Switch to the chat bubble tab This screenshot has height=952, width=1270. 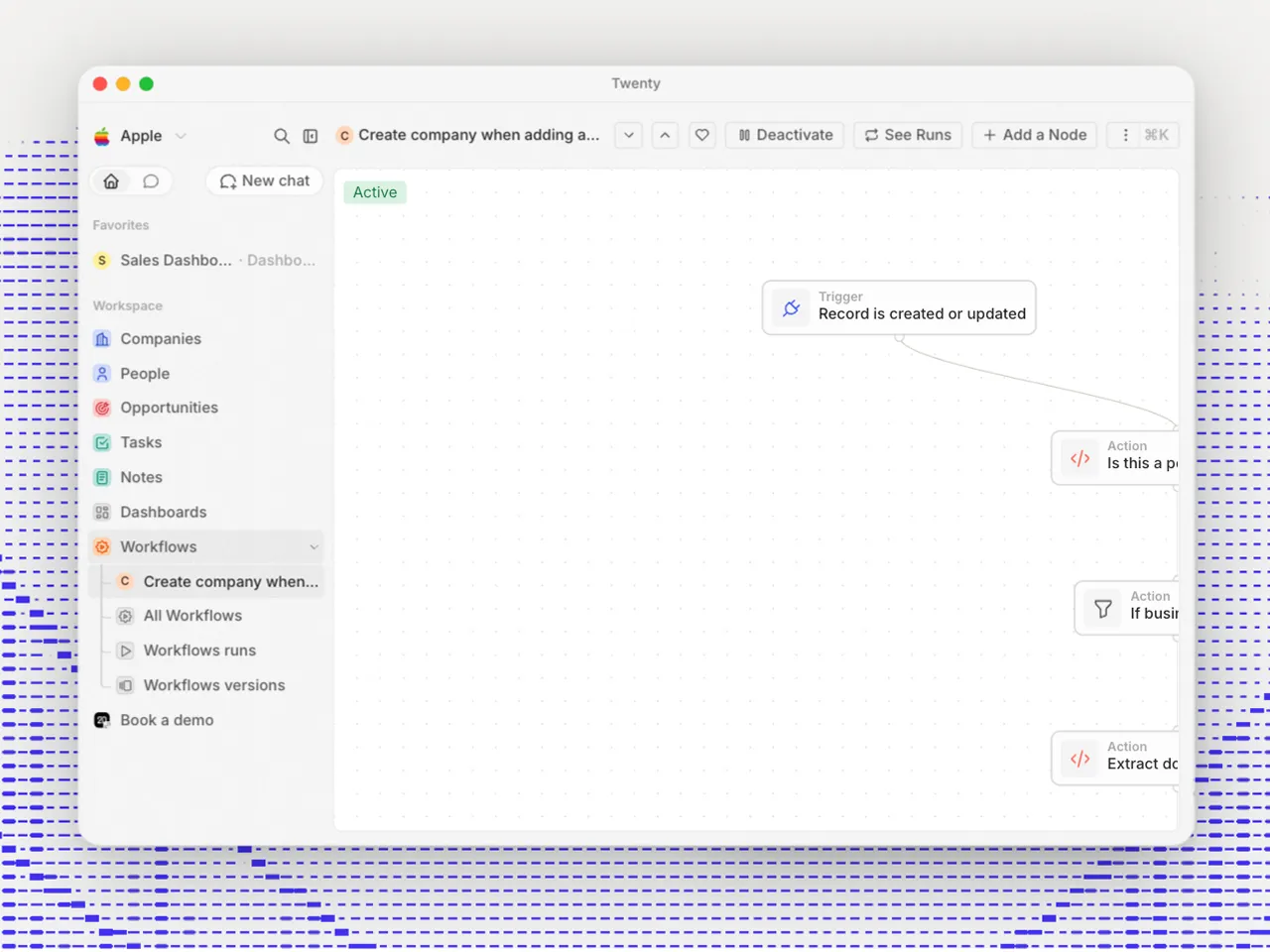(151, 181)
